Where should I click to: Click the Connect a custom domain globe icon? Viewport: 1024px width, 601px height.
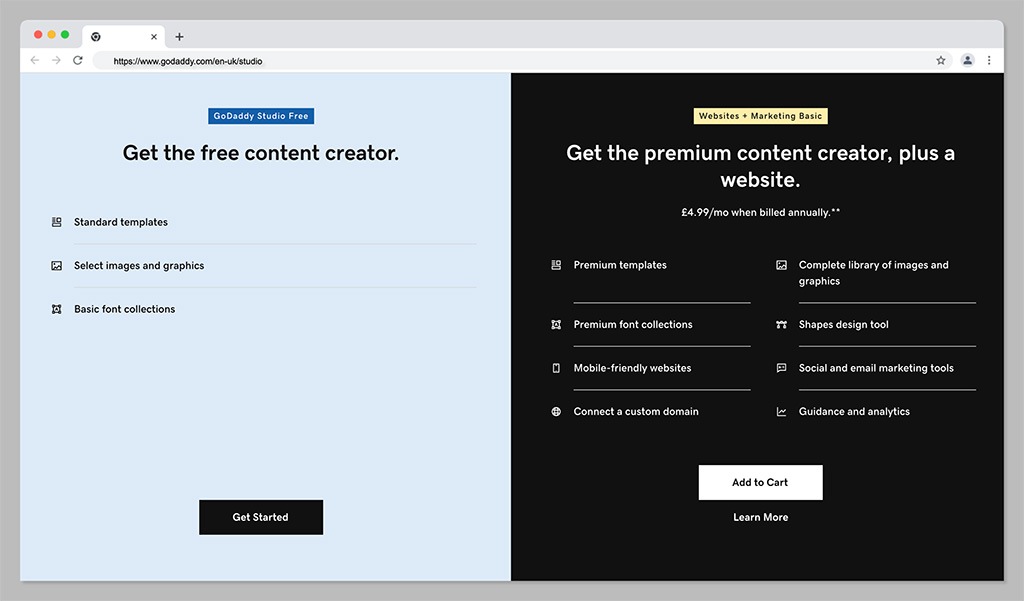tap(556, 411)
